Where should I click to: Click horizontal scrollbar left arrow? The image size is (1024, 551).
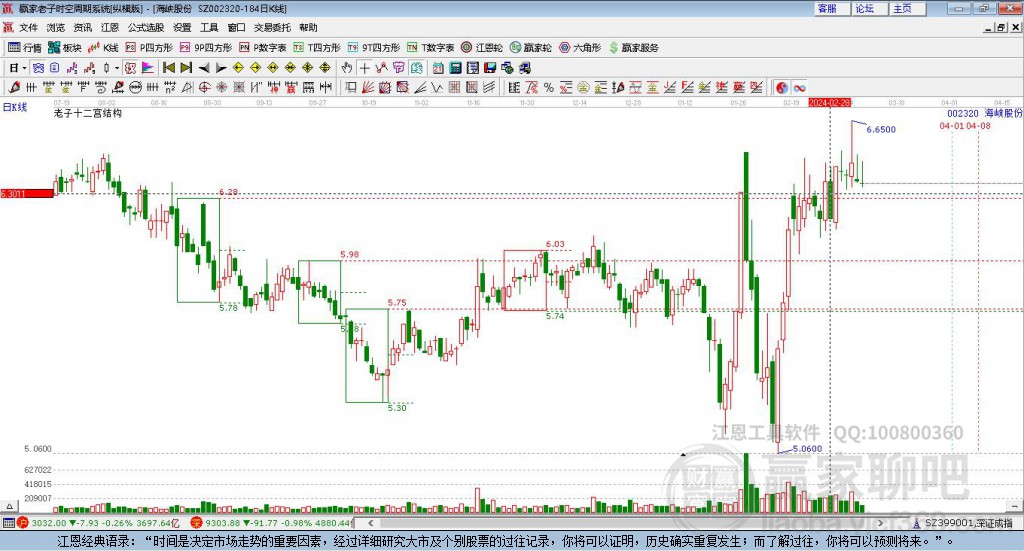click(370, 523)
